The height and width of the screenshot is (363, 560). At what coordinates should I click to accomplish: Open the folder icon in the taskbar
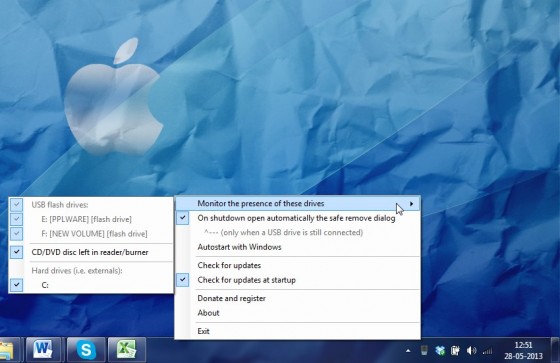click(x=7, y=350)
